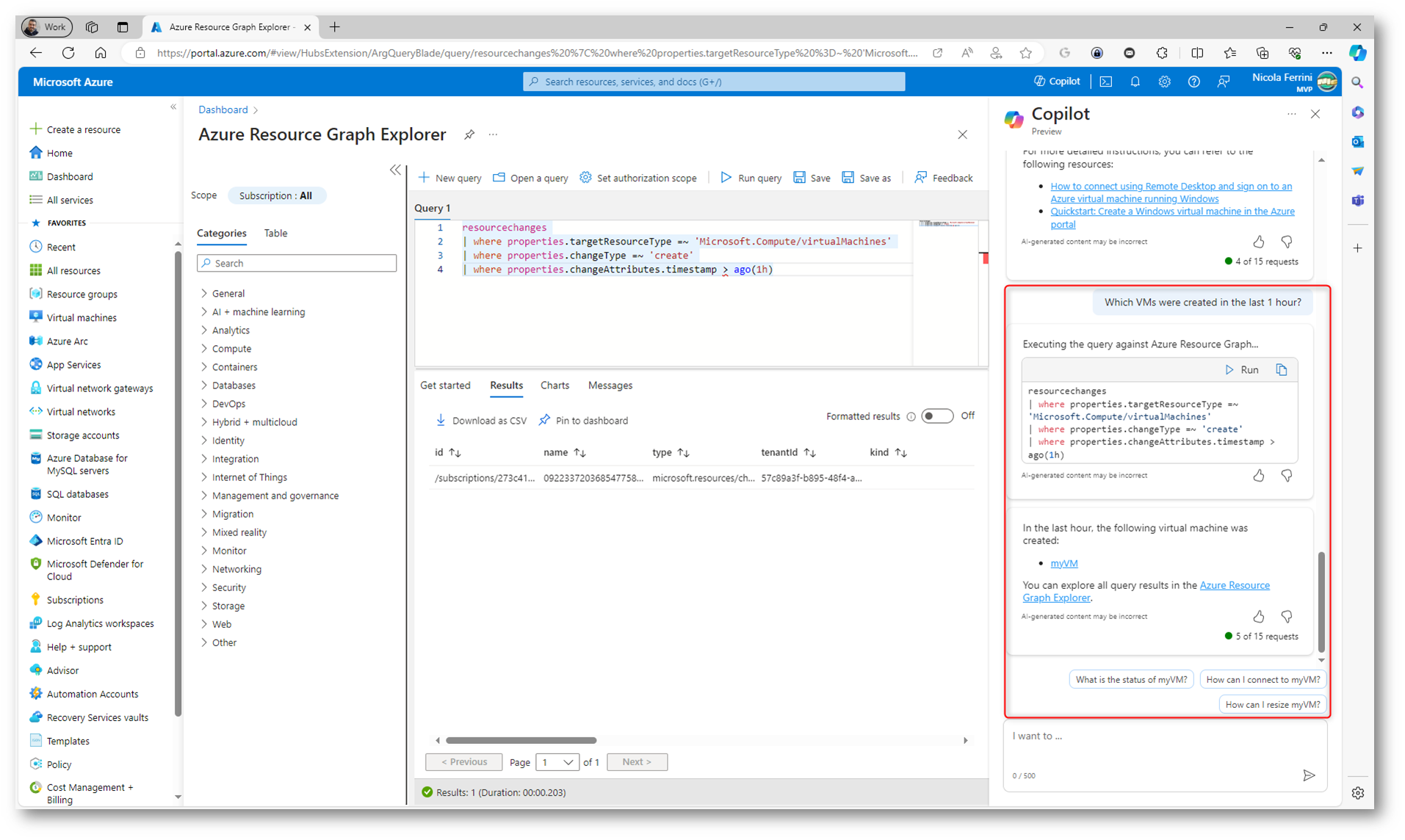The width and height of the screenshot is (1405, 840).
Task: Select the Categories tab
Action: (222, 233)
